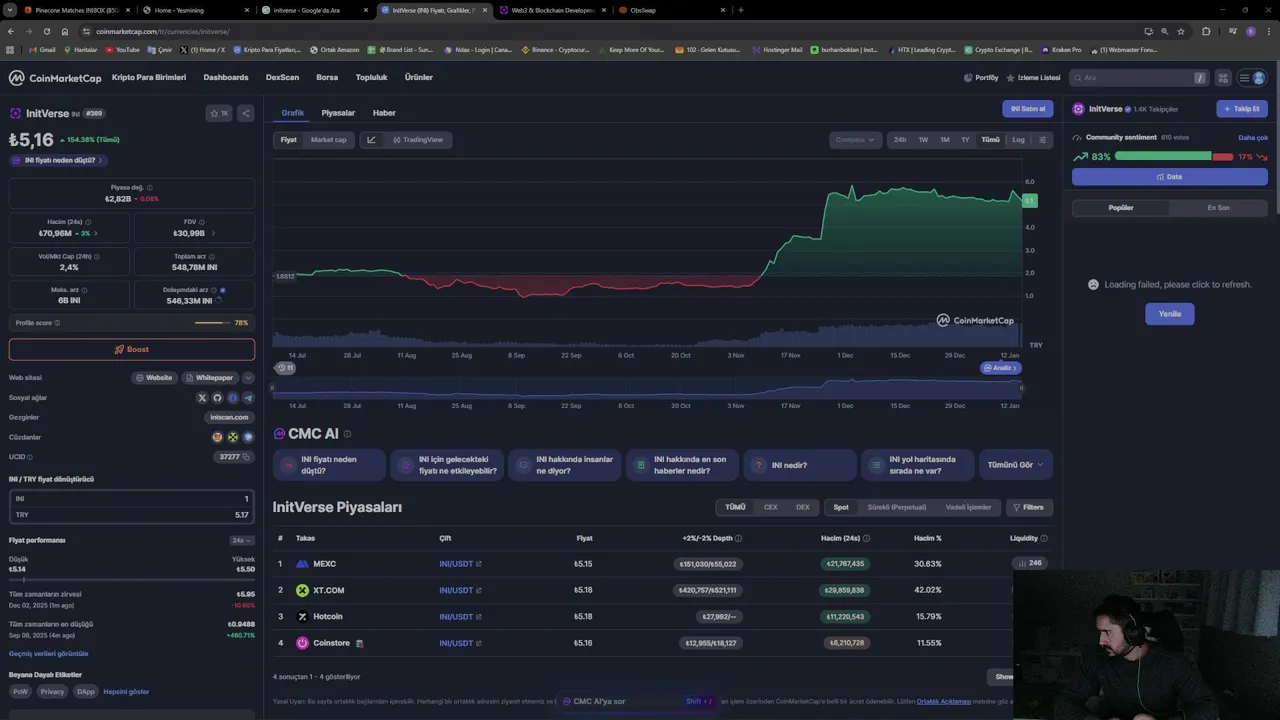Click the low-high price range slider
The width and height of the screenshot is (1280, 720).
(132, 579)
